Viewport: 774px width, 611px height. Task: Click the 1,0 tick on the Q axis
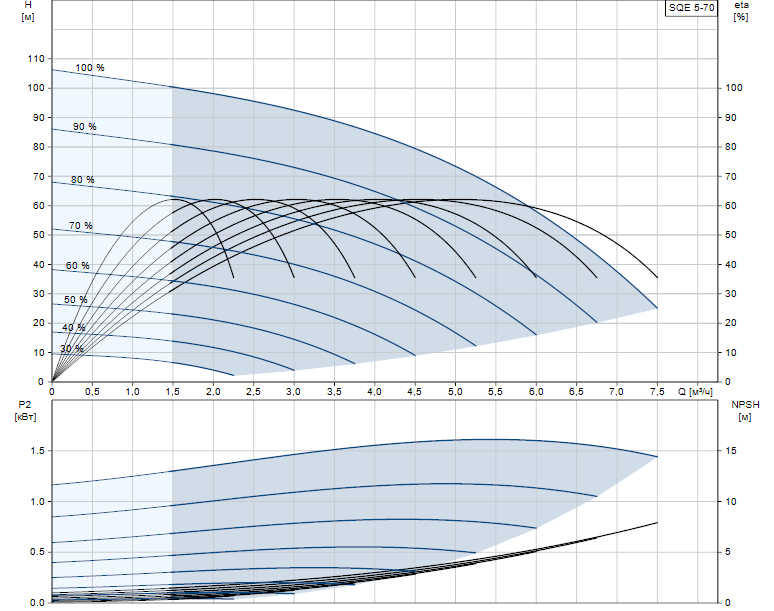tap(132, 392)
